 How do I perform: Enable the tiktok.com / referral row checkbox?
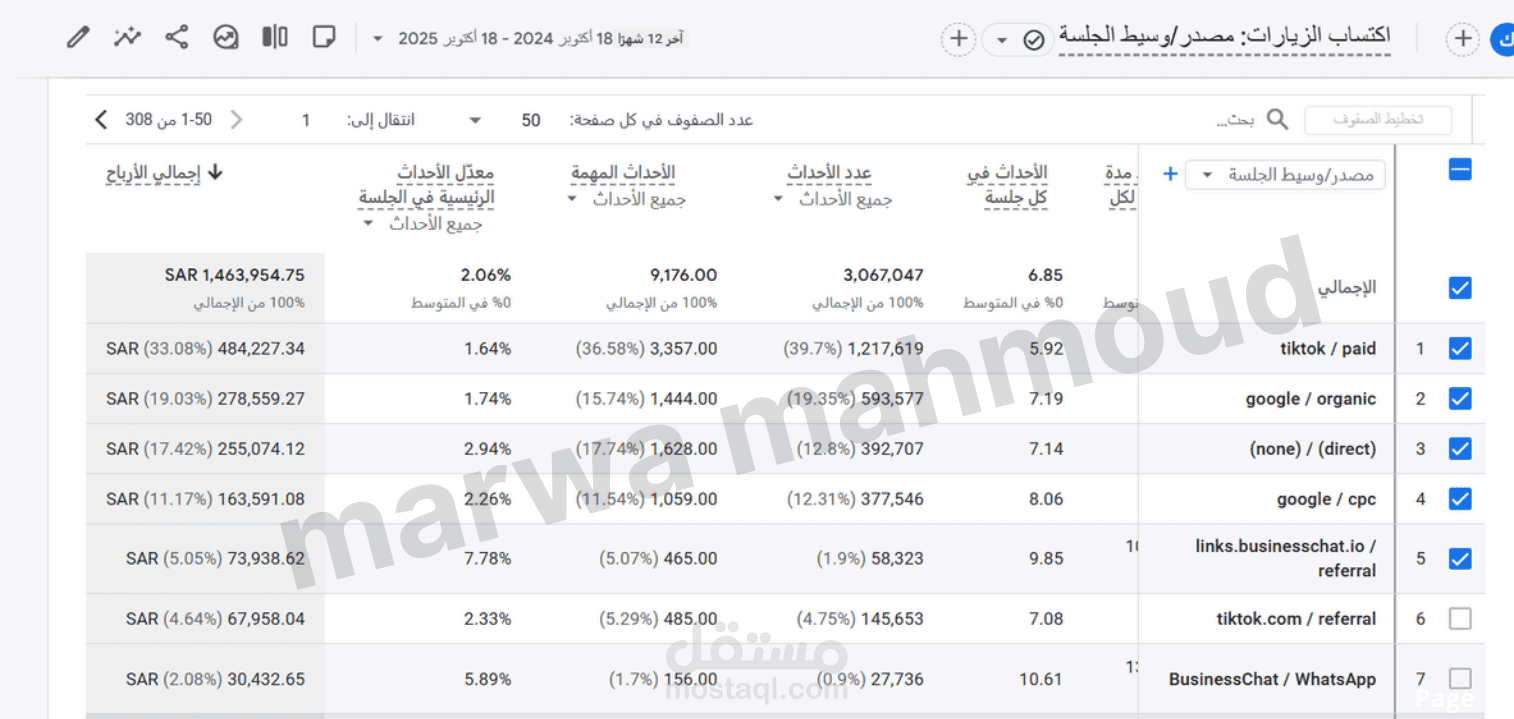click(x=1460, y=618)
